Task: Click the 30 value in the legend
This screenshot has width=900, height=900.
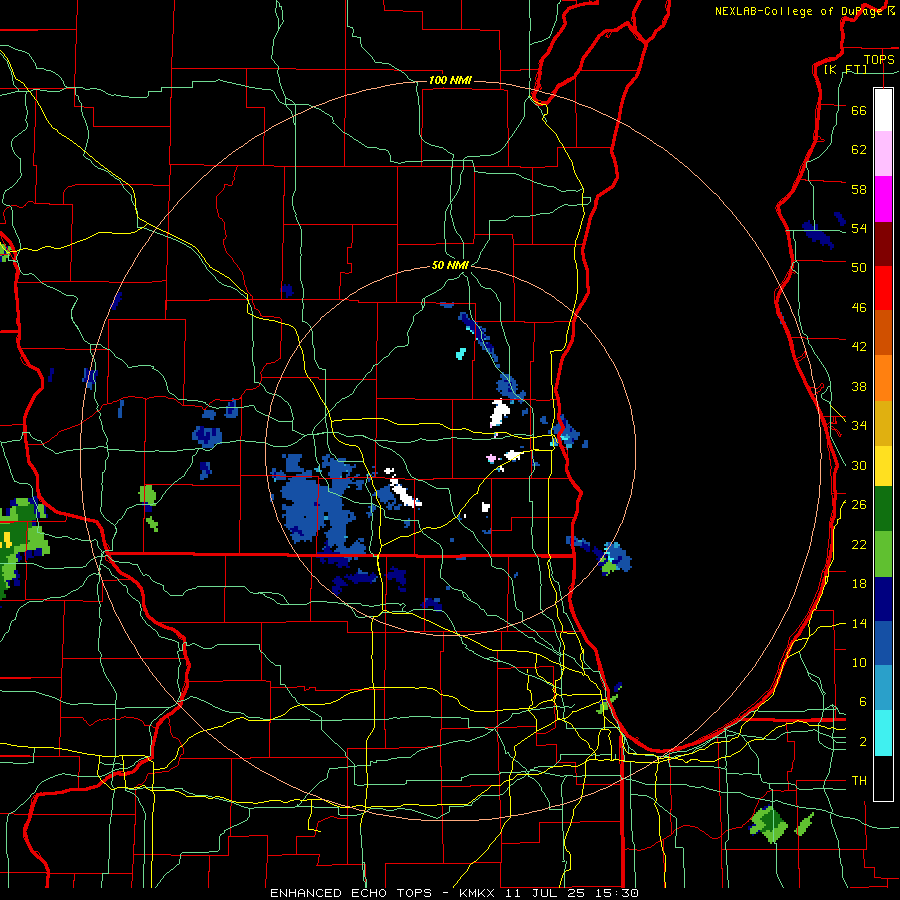Action: [x=859, y=465]
